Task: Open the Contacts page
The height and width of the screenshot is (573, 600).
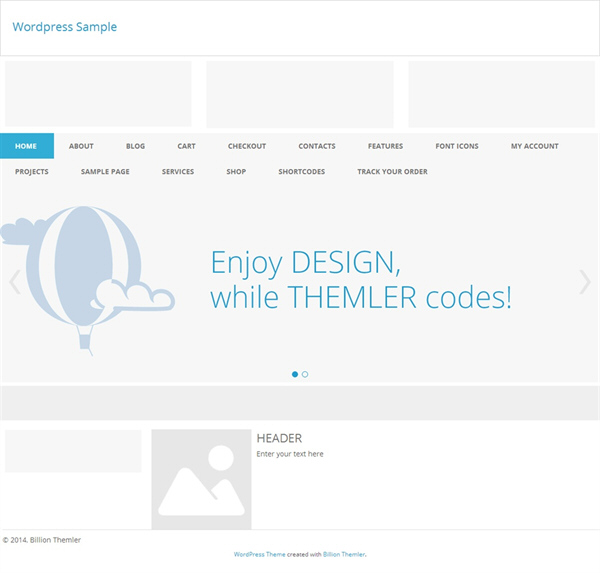Action: click(317, 146)
